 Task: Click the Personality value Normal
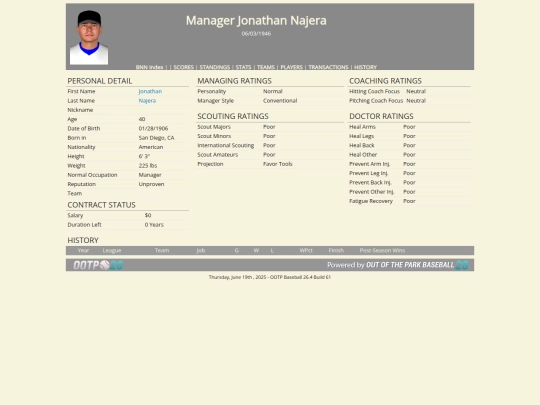(x=272, y=91)
